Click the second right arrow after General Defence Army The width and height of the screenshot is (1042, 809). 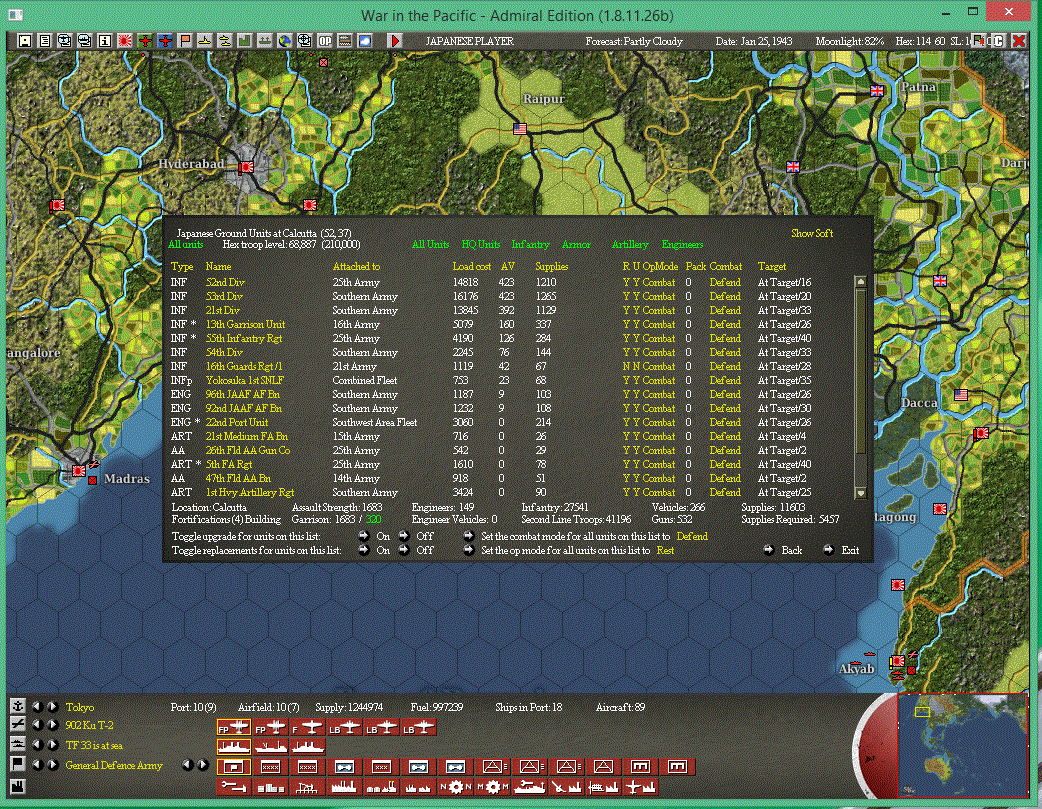coord(203,765)
